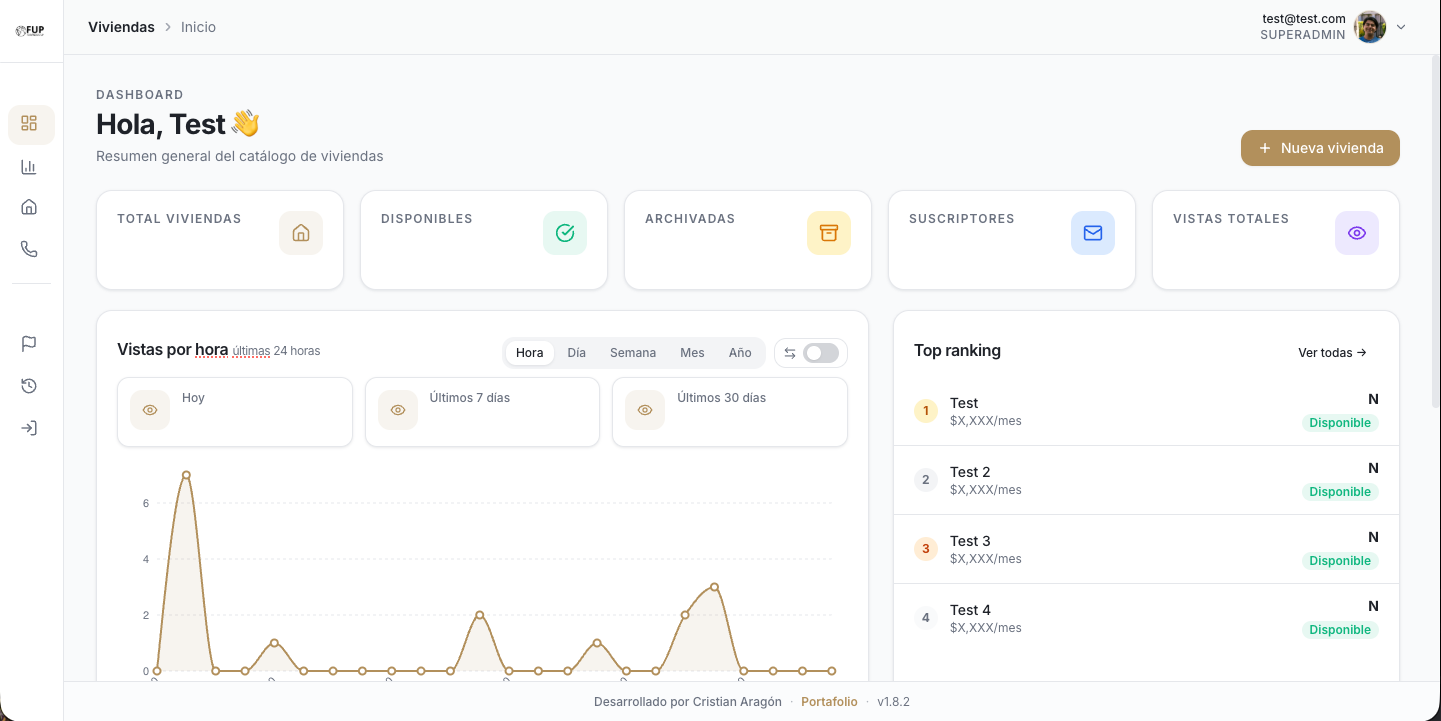Click the rank 1 badge
The image size is (1441, 721).
coord(926,411)
